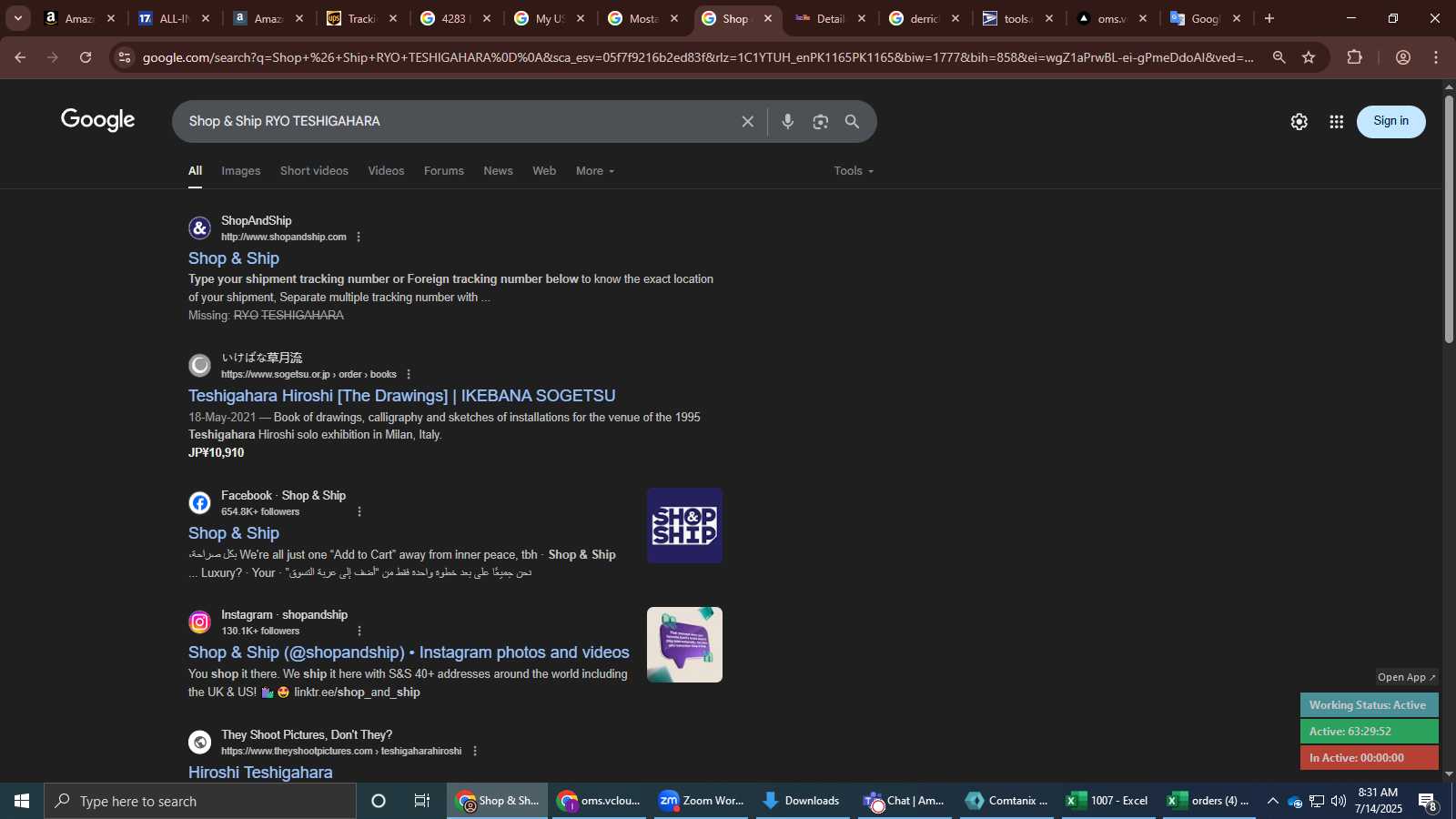
Task: Switch to the ALL-IN tab
Action: tap(174, 18)
